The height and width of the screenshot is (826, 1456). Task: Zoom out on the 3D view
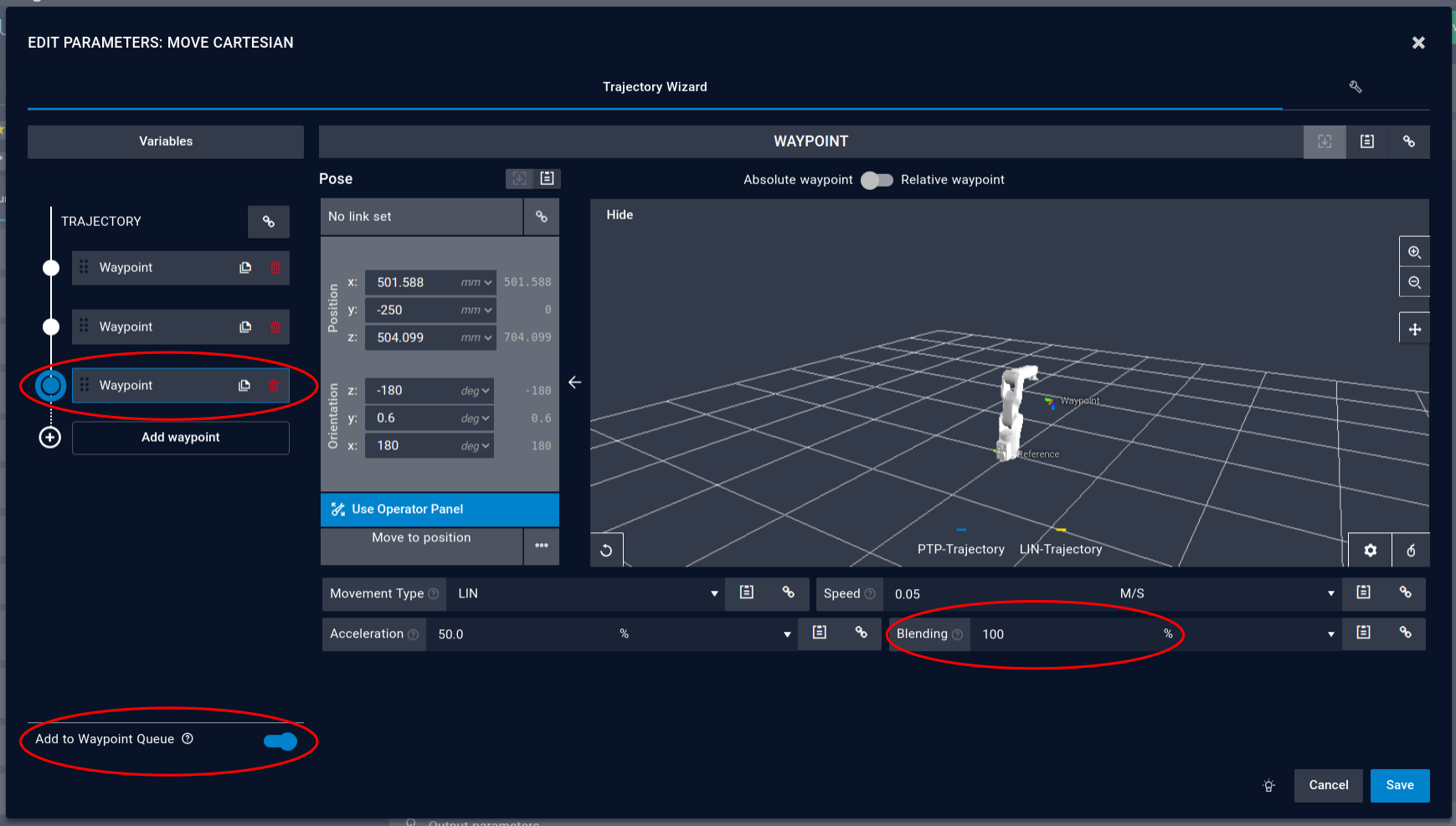[1414, 282]
